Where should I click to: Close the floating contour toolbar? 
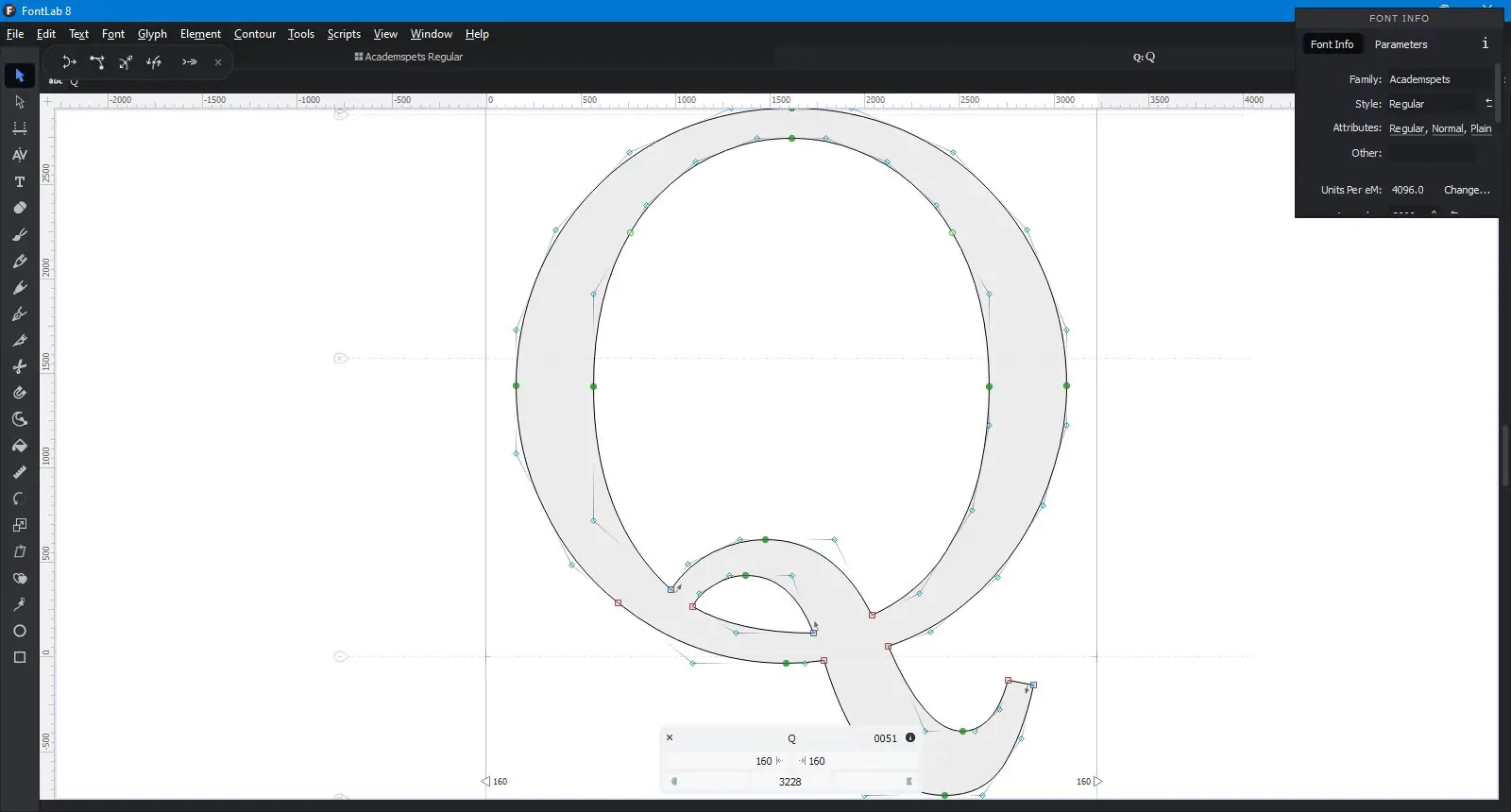coord(218,62)
